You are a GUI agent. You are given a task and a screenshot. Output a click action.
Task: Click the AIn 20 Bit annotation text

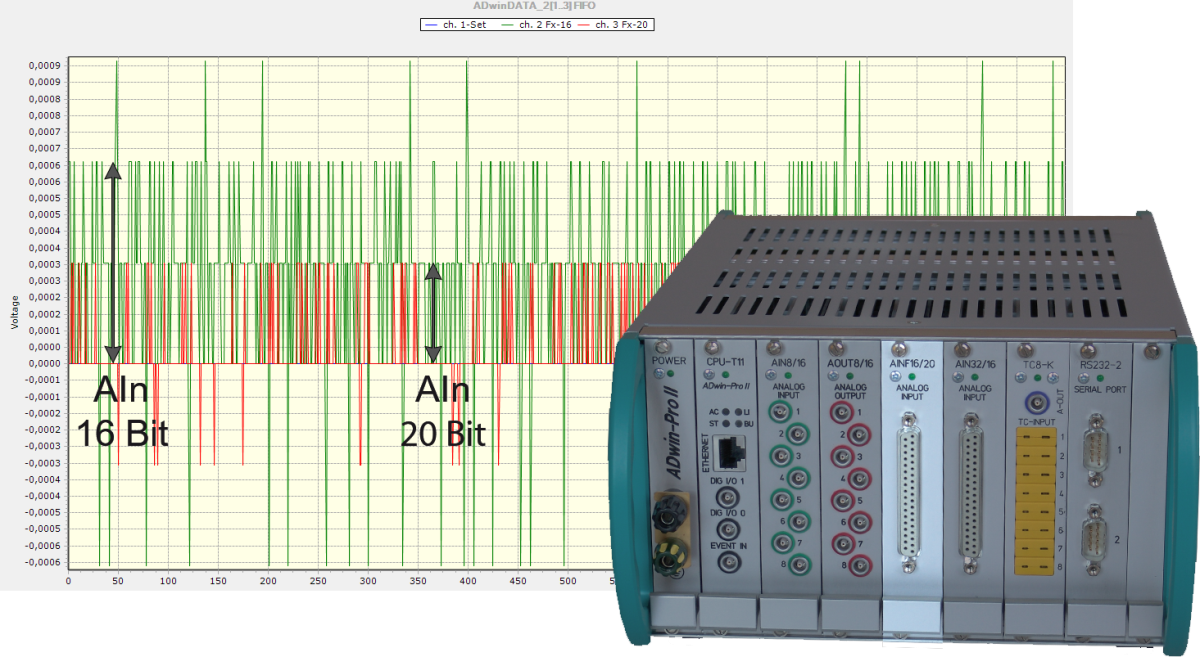[x=443, y=411]
